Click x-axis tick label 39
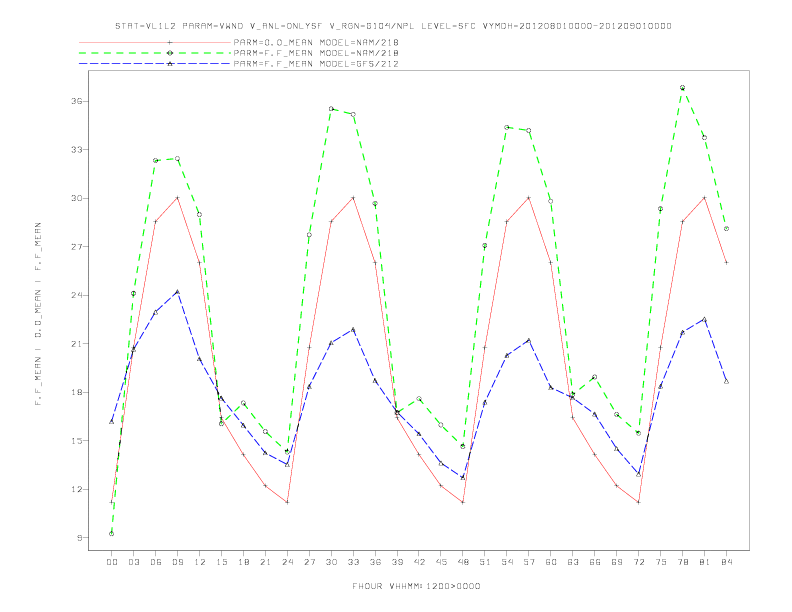Screen dimensions: 792x612 tap(397, 562)
